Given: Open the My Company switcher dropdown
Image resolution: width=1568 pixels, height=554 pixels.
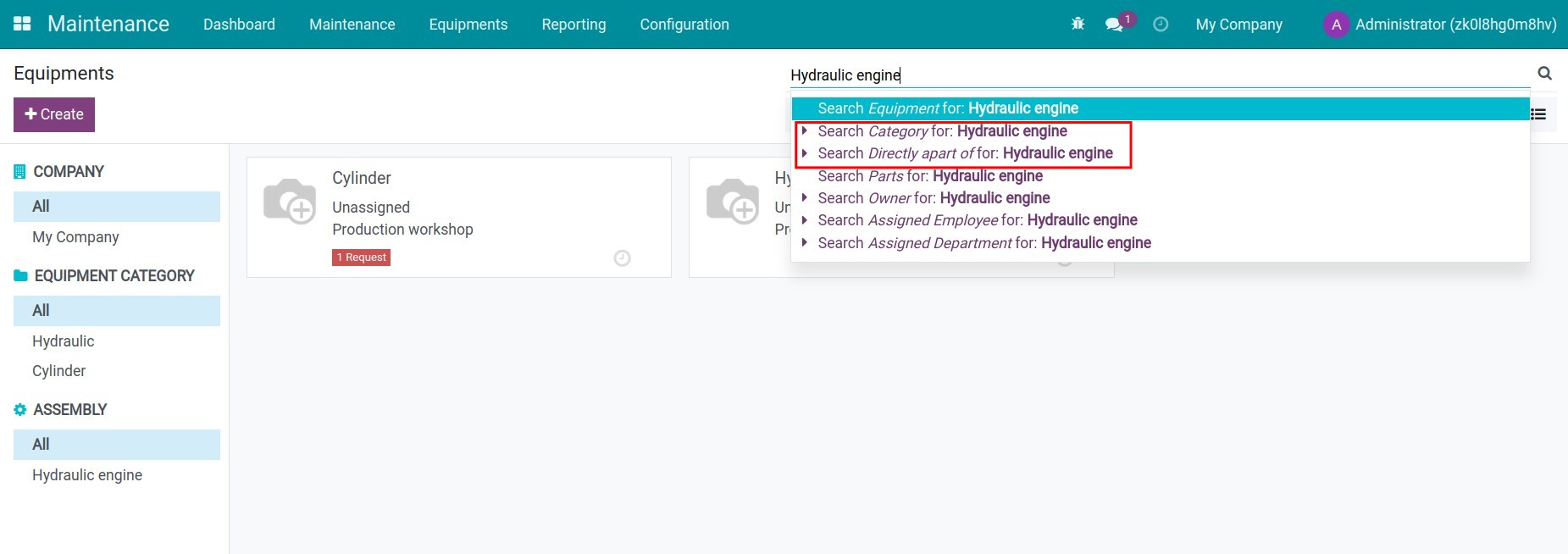Looking at the screenshot, I should click(1238, 25).
